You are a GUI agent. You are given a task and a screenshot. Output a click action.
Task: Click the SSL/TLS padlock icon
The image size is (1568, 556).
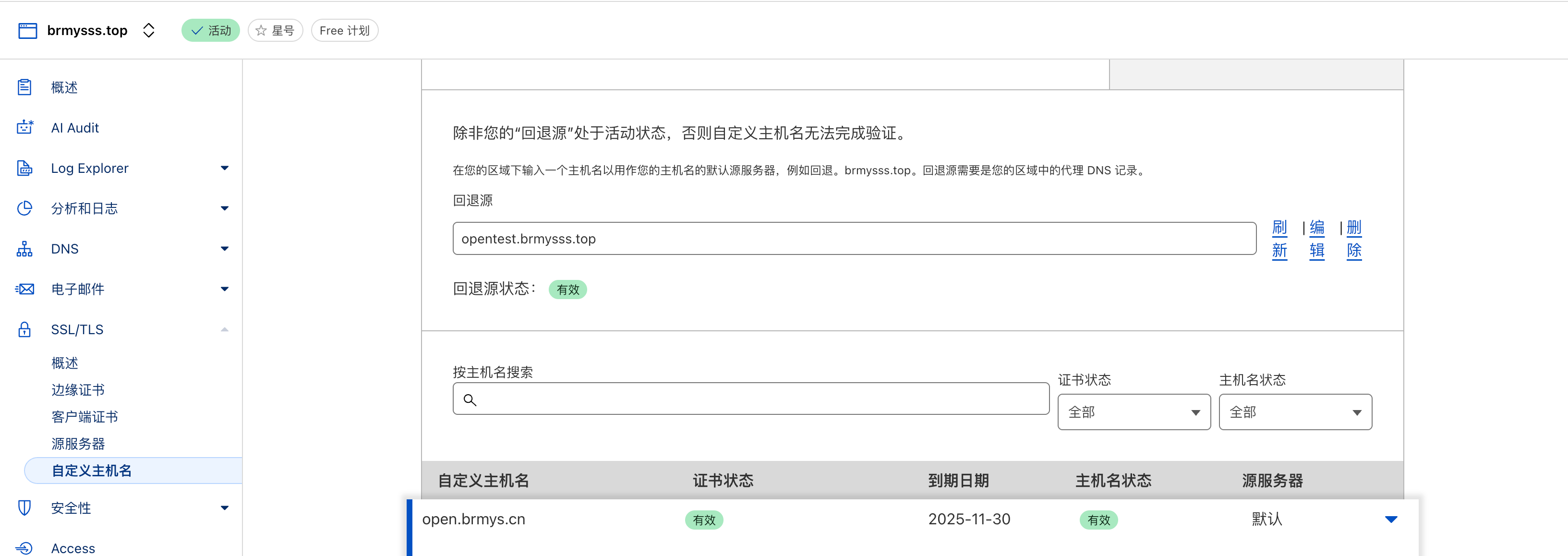click(x=24, y=329)
